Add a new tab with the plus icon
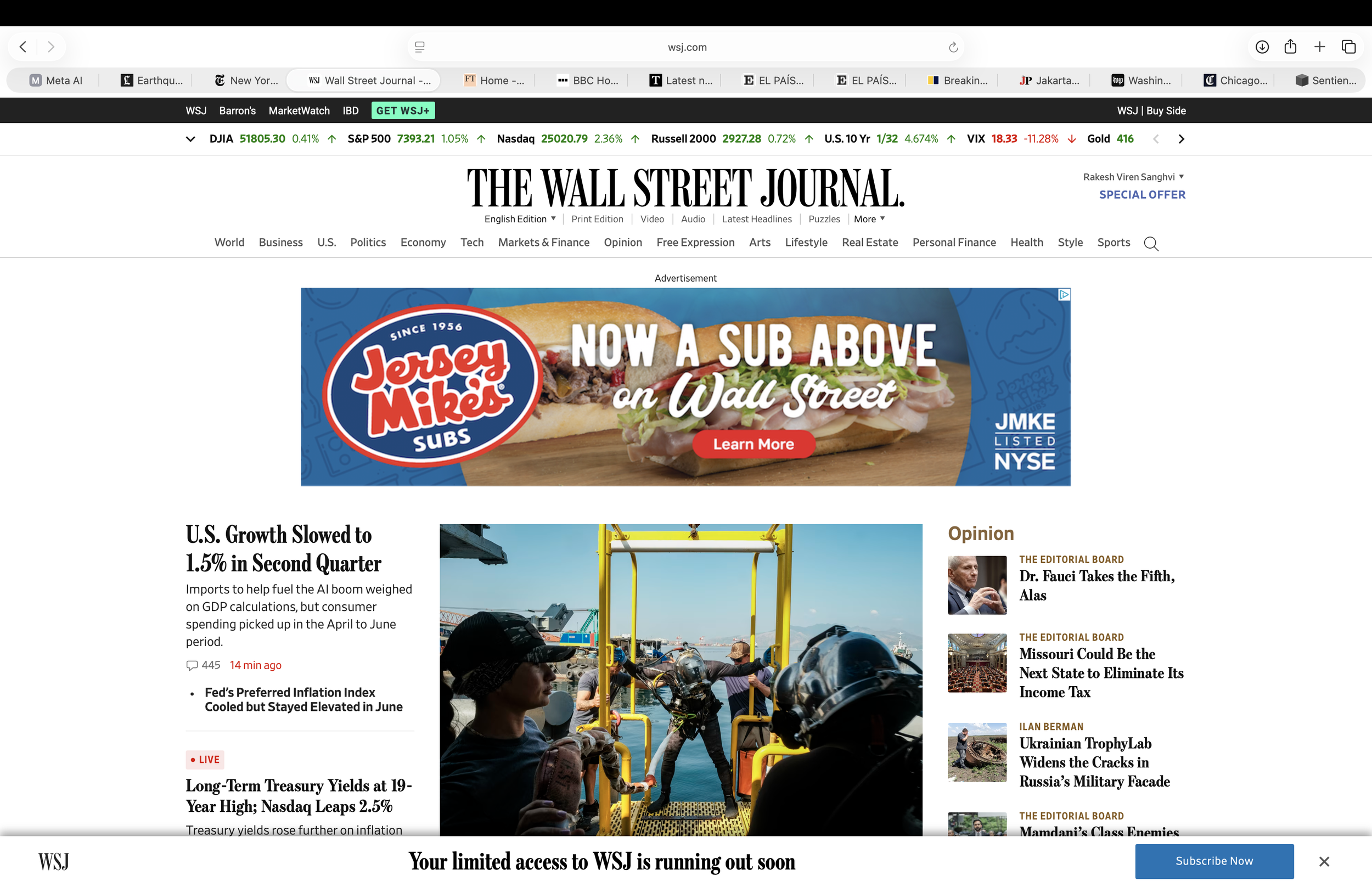This screenshot has width=1372, height=887. [x=1320, y=47]
